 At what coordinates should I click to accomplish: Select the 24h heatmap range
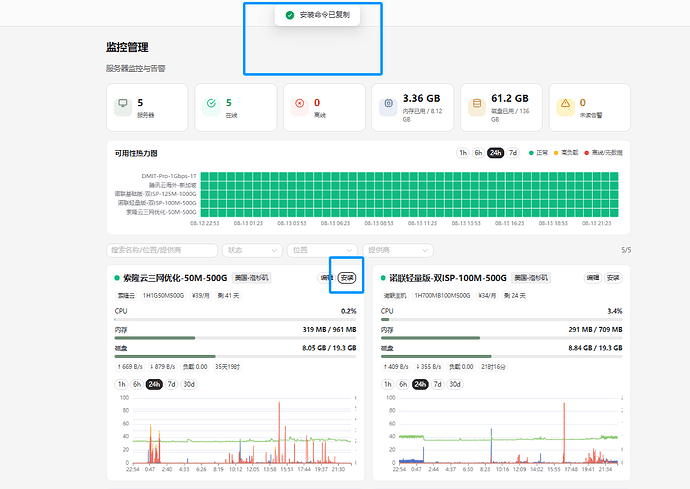click(495, 153)
